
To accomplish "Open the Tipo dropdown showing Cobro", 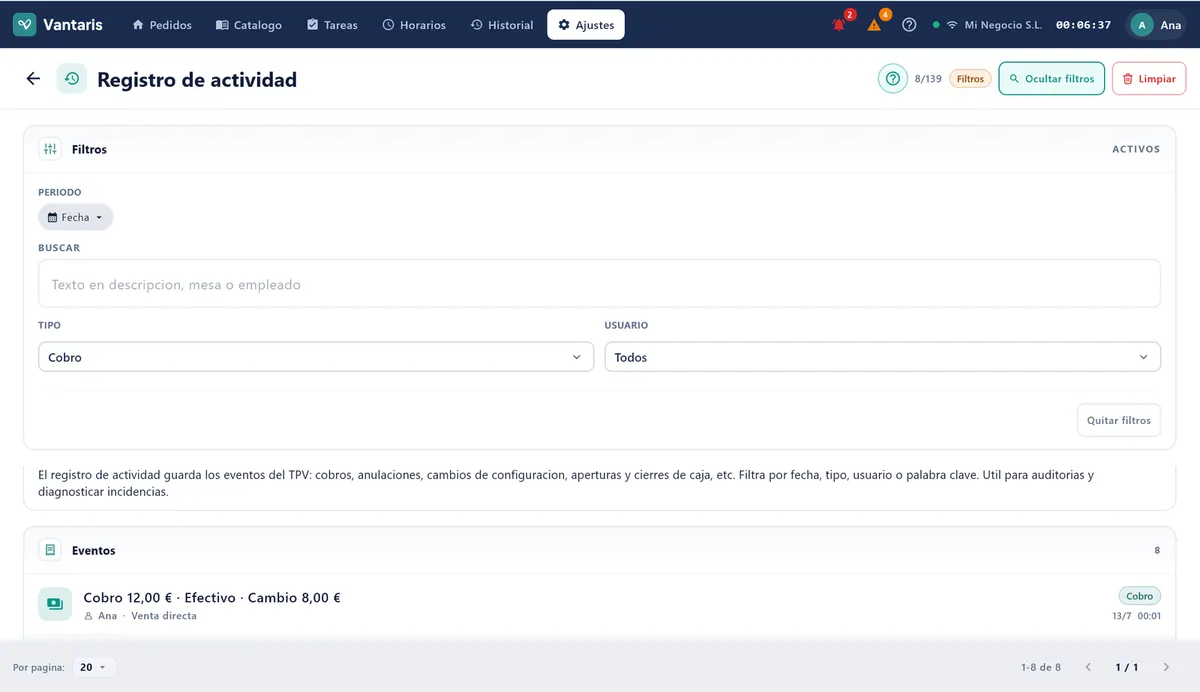I will coord(316,357).
